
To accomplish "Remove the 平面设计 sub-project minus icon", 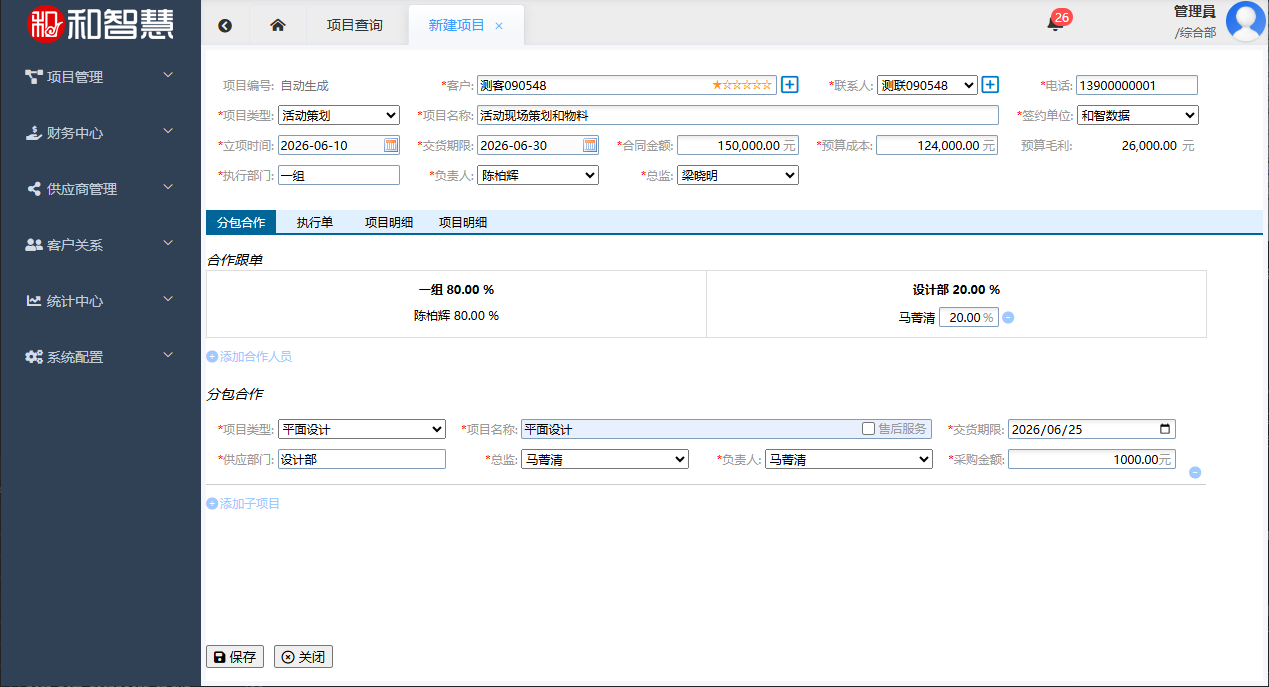I will (x=1195, y=473).
